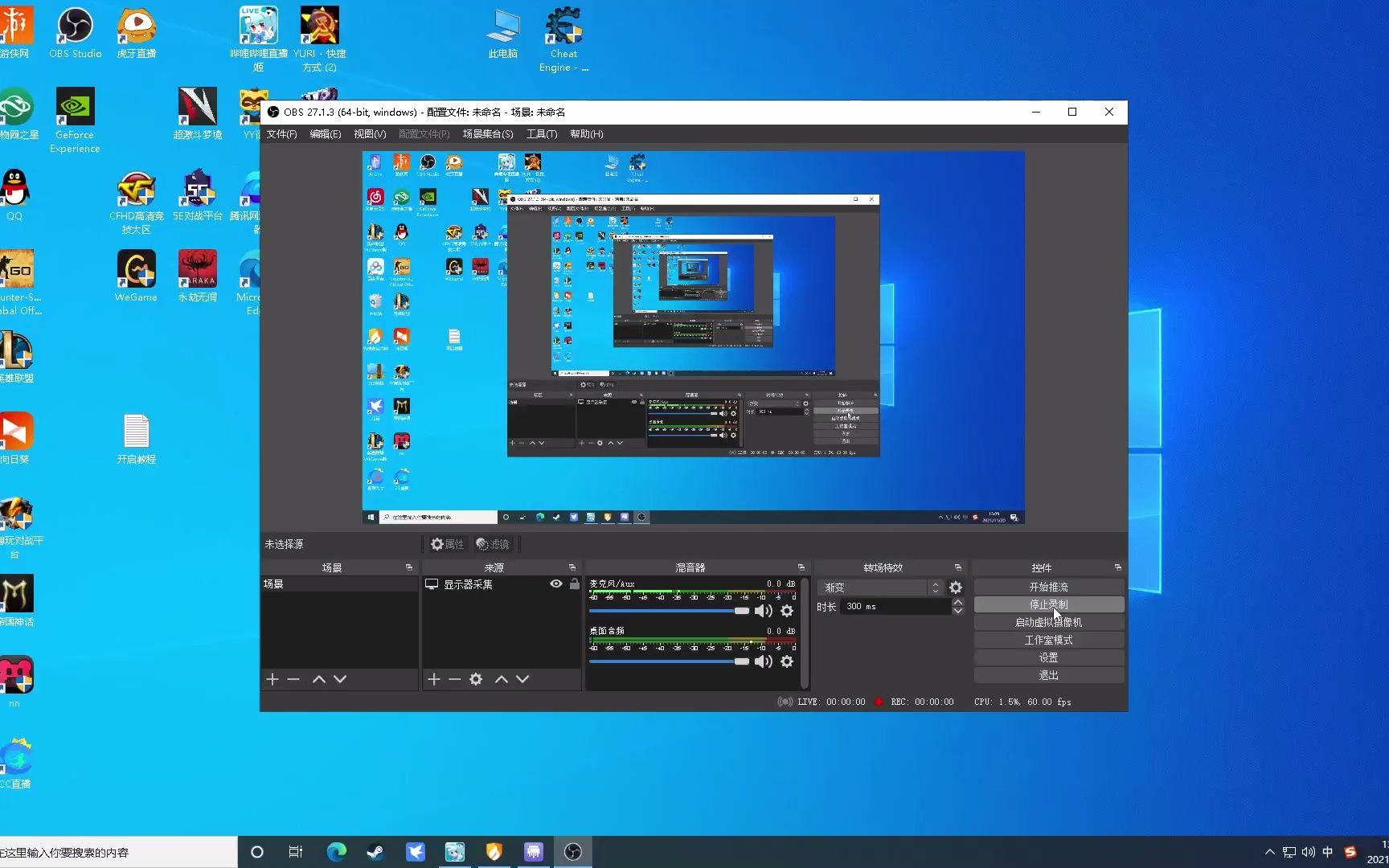Open Steam from the Windows taskbar

click(x=375, y=852)
